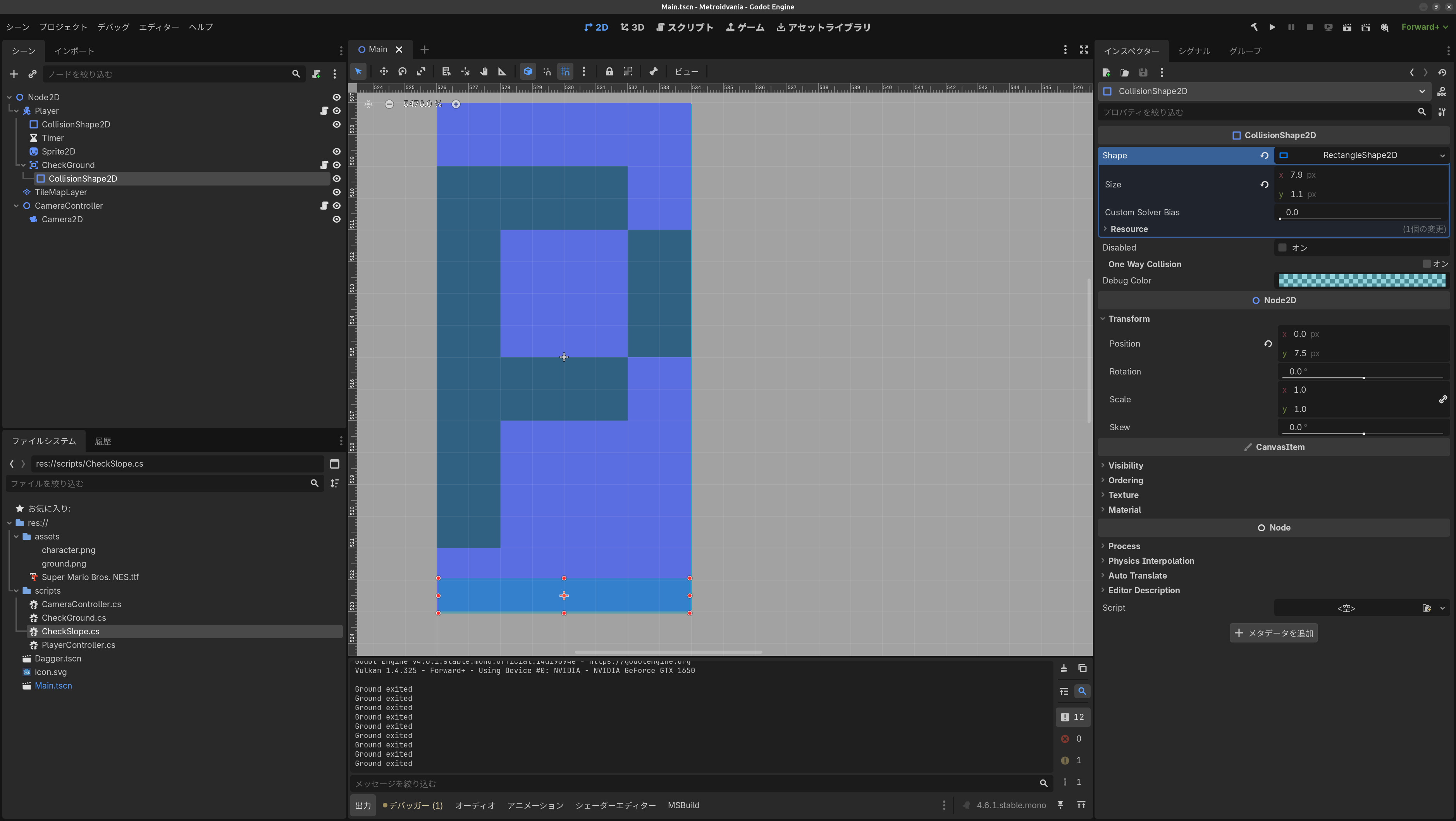The image size is (1456, 821).
Task: Open the デバッグ menu
Action: coord(113,27)
